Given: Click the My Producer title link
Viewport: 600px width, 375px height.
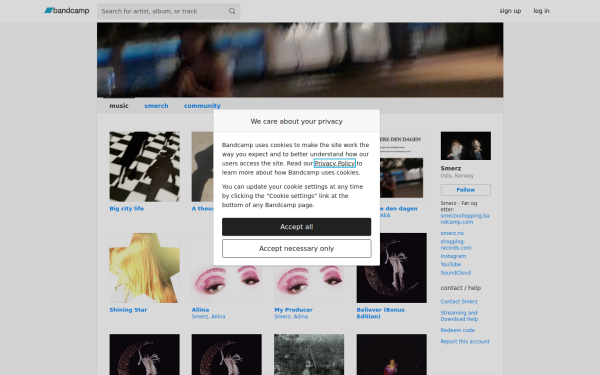Looking at the screenshot, I should coord(293,310).
